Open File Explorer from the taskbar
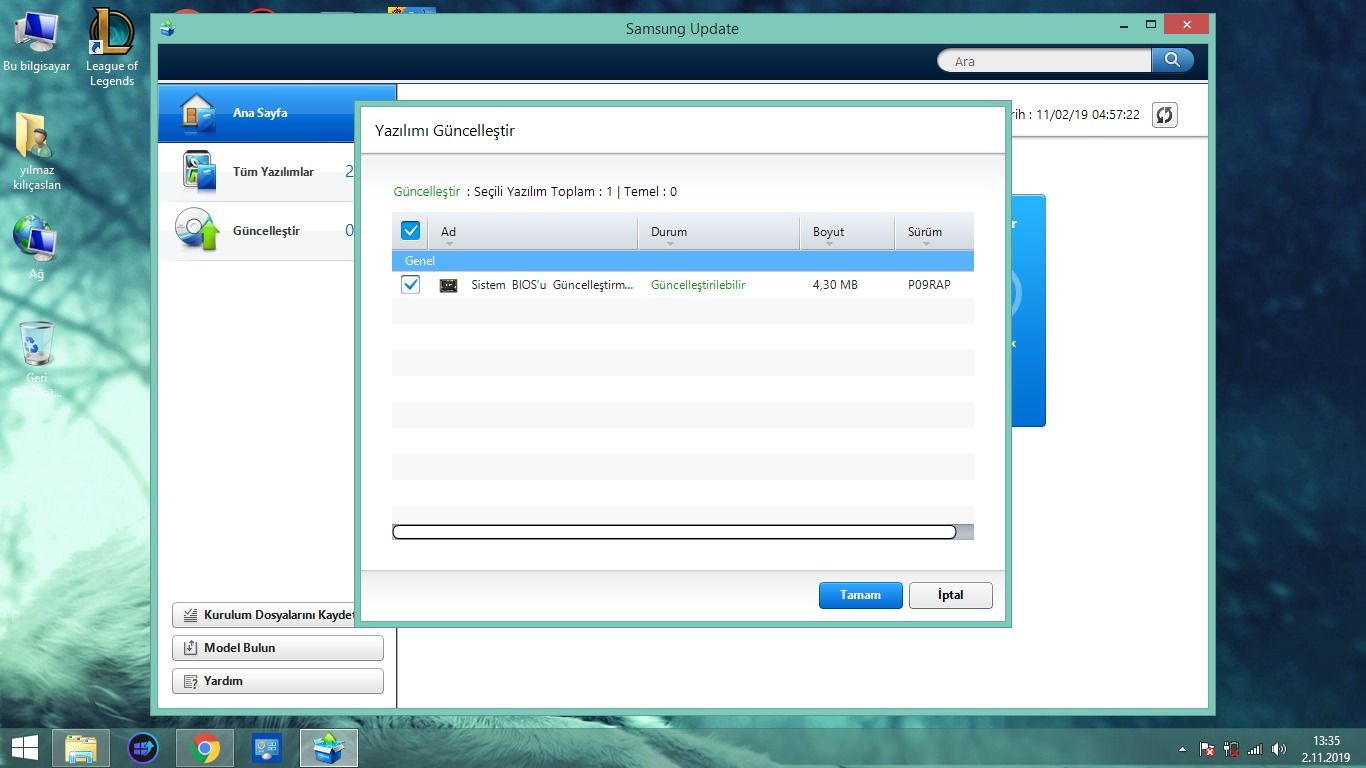The image size is (1366, 768). coord(81,748)
